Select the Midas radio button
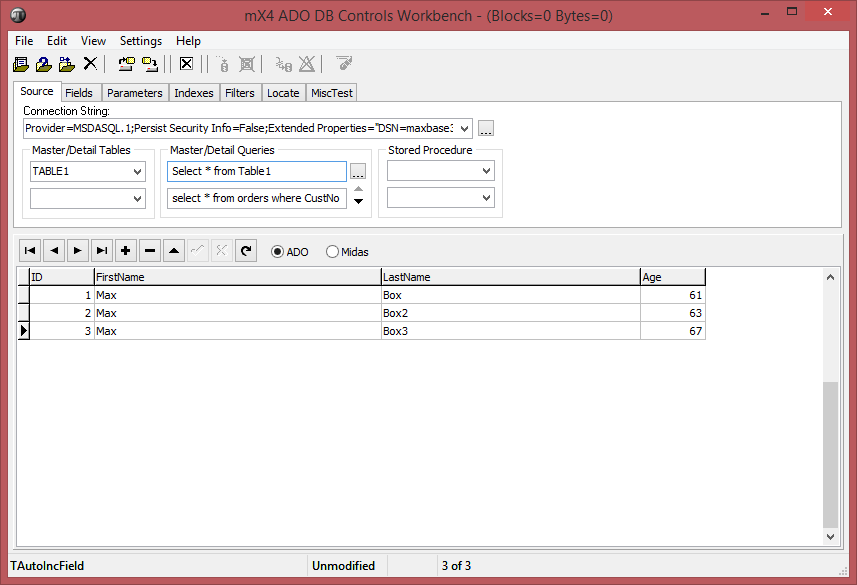 click(333, 252)
